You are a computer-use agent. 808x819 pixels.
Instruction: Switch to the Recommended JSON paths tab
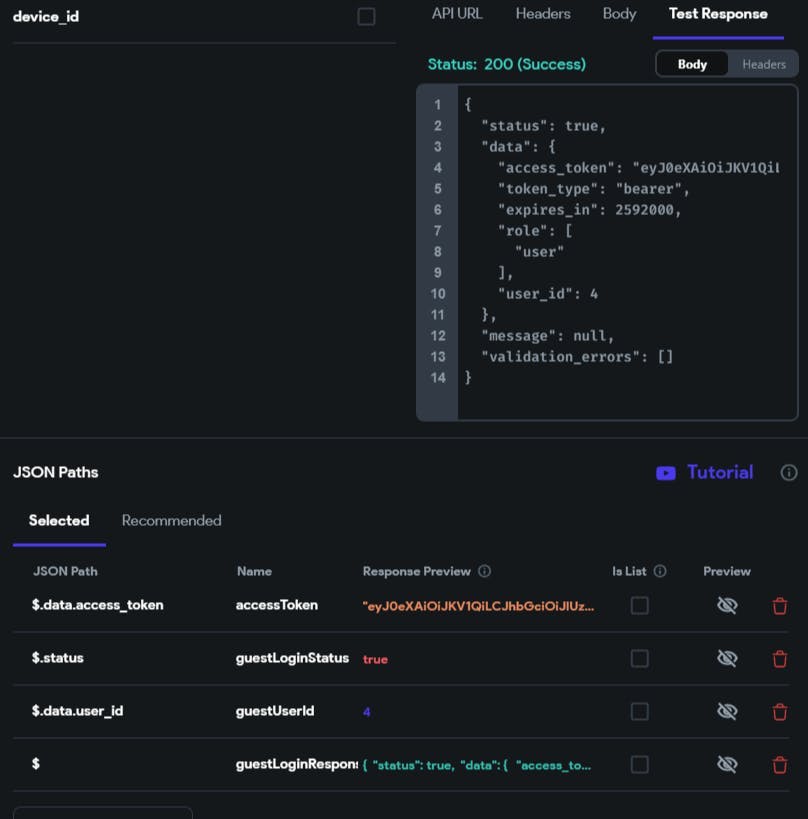[171, 521]
